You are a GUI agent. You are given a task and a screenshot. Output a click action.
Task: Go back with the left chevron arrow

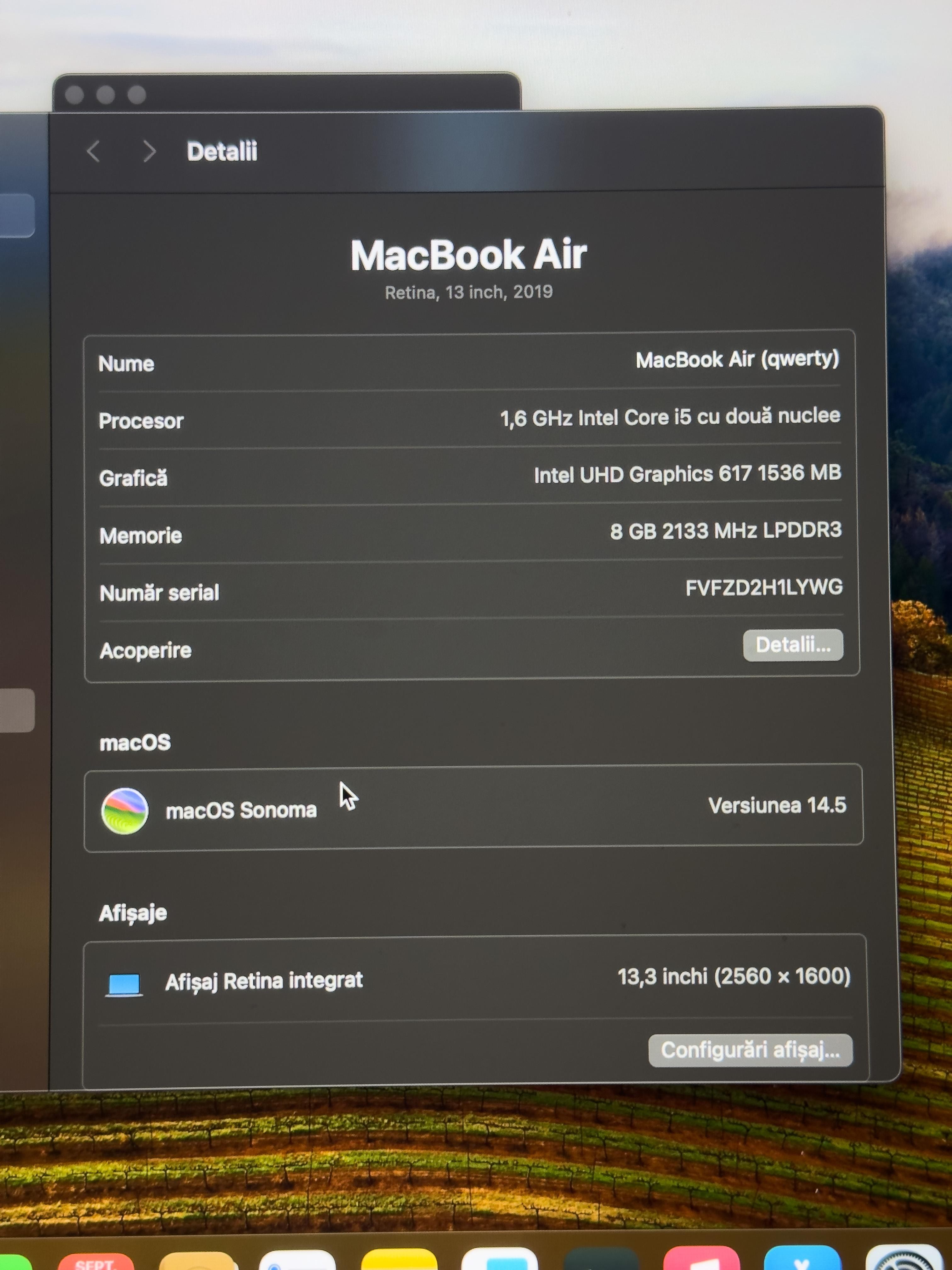point(93,152)
